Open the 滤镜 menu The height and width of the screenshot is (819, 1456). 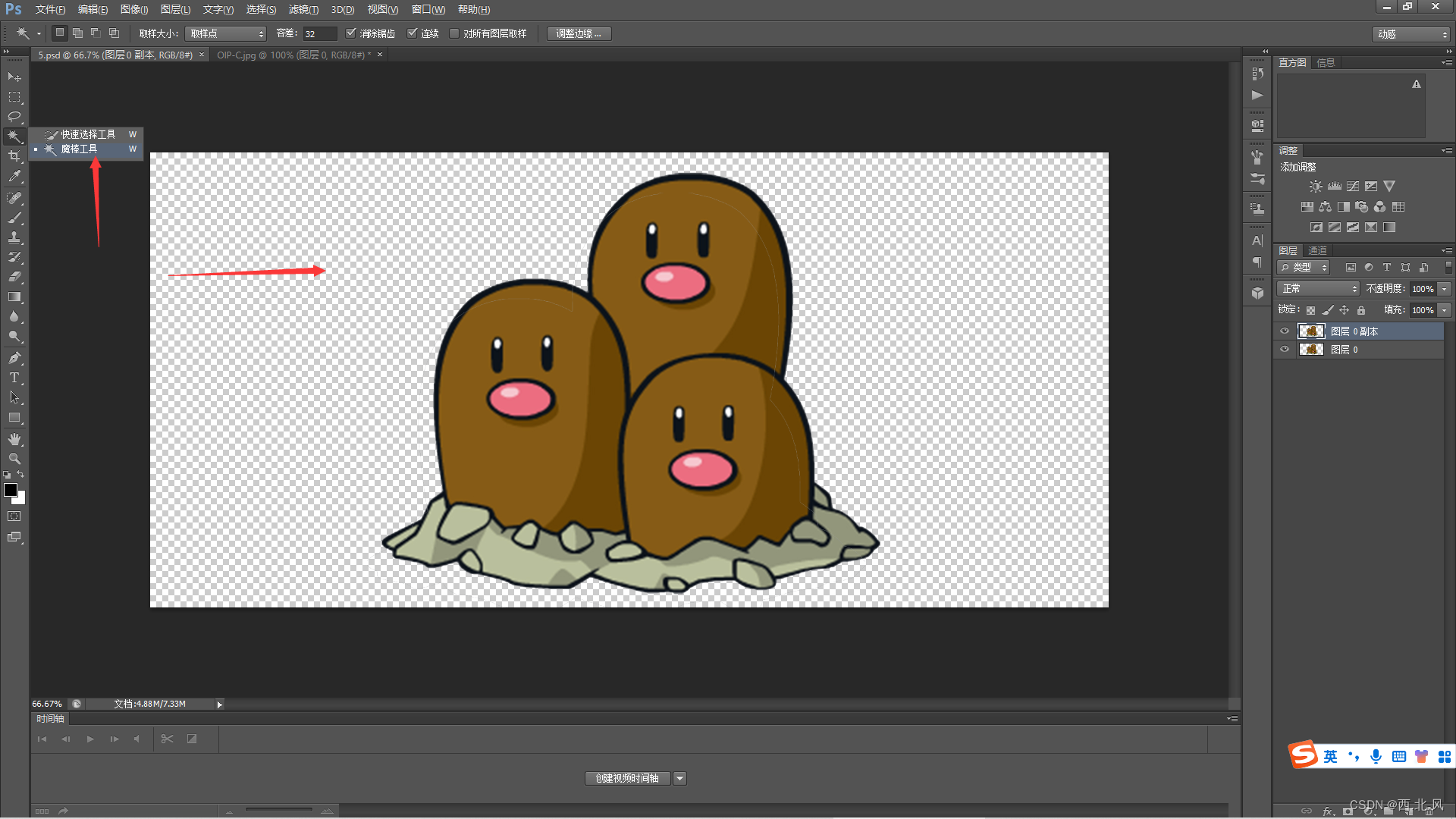(303, 9)
